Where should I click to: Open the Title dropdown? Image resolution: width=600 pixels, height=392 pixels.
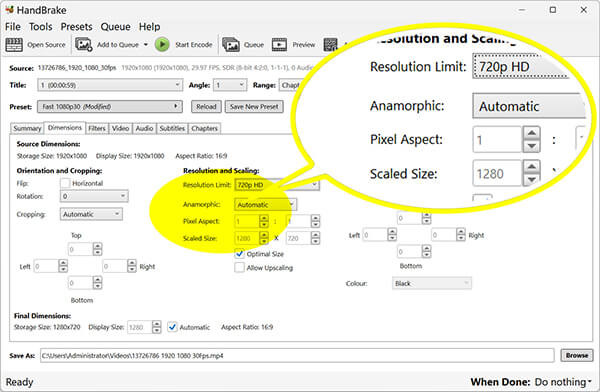click(110, 85)
